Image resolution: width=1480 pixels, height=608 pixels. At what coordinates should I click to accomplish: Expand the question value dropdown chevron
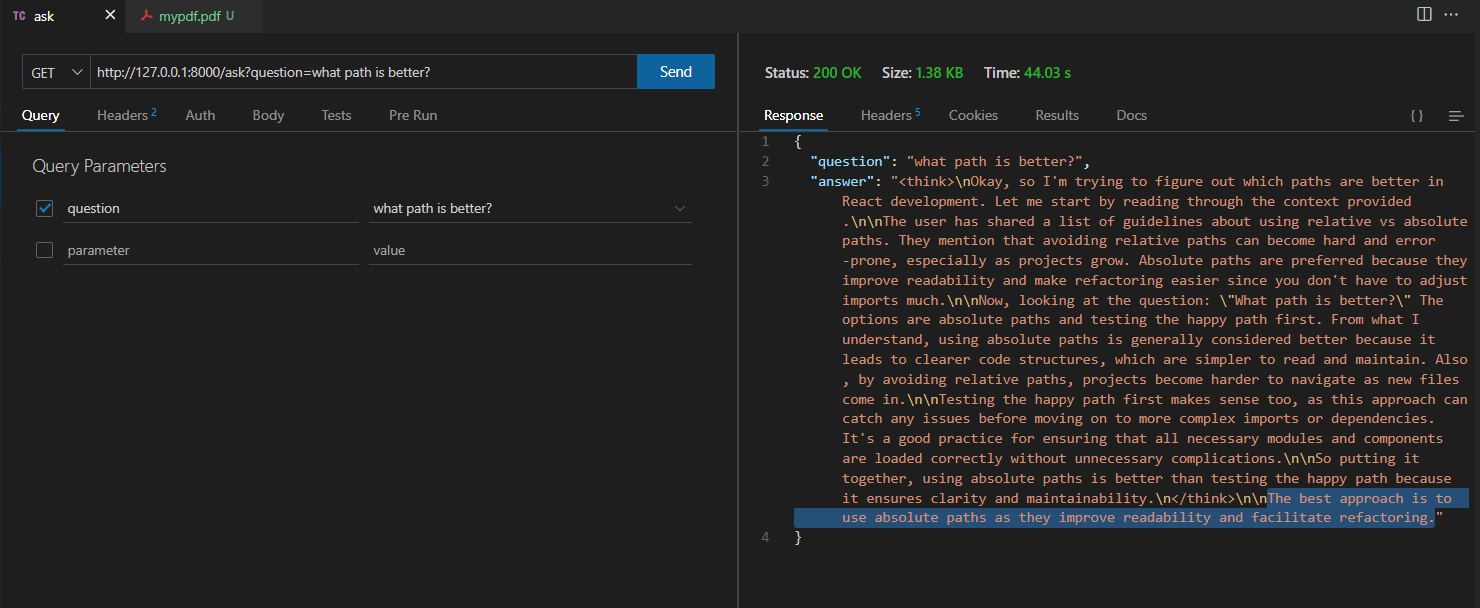pos(680,208)
